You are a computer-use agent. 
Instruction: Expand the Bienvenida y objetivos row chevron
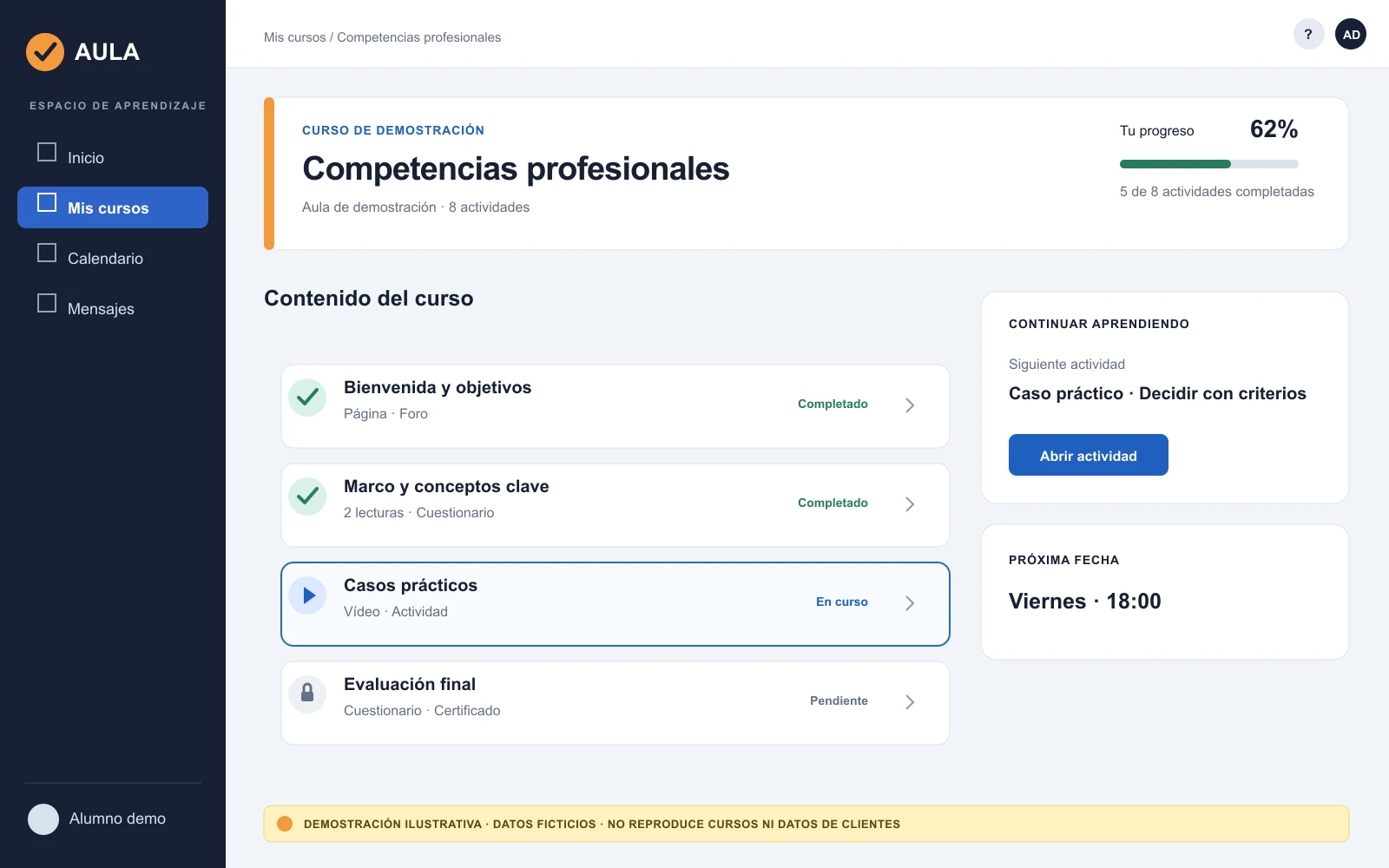910,405
